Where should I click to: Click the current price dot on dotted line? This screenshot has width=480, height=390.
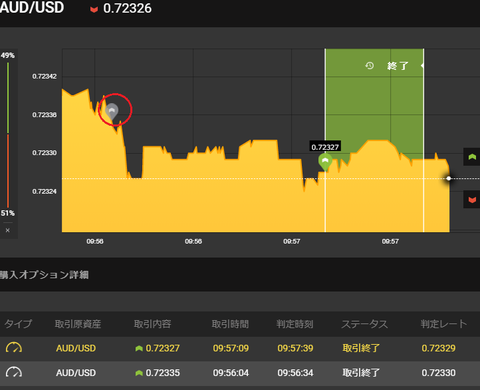pyautogui.click(x=449, y=178)
